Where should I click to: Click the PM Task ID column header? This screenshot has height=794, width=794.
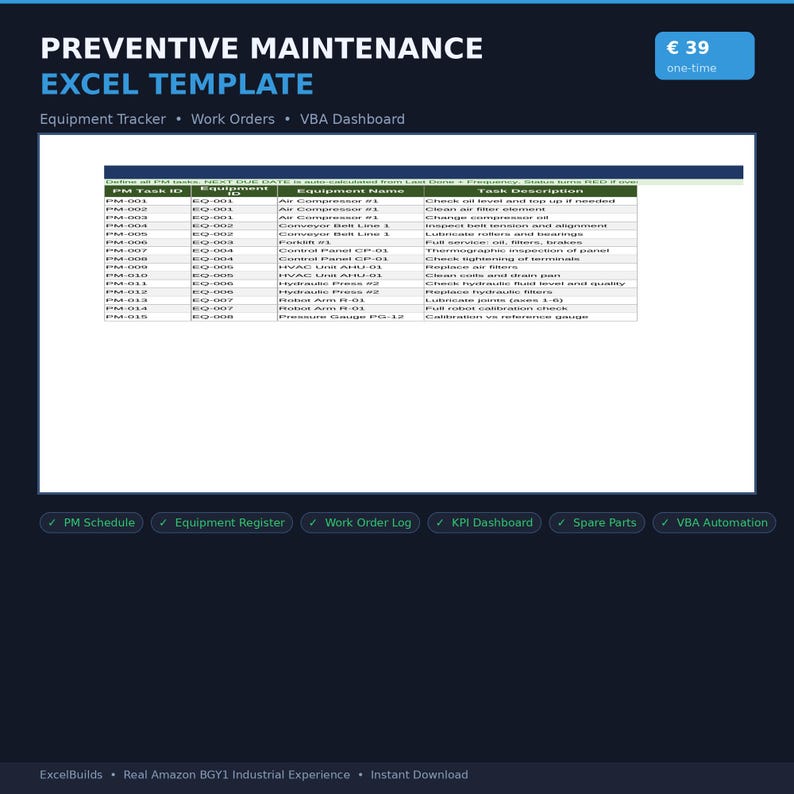point(147,191)
